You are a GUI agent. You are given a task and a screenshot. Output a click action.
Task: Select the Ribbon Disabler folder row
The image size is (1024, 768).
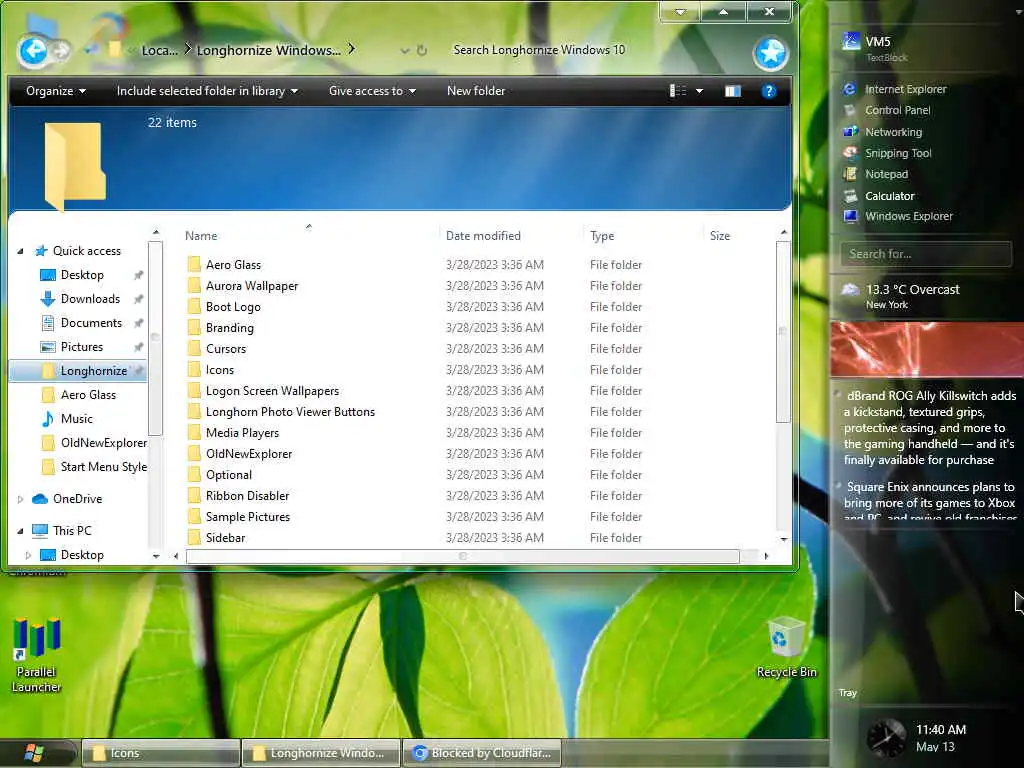(248, 496)
